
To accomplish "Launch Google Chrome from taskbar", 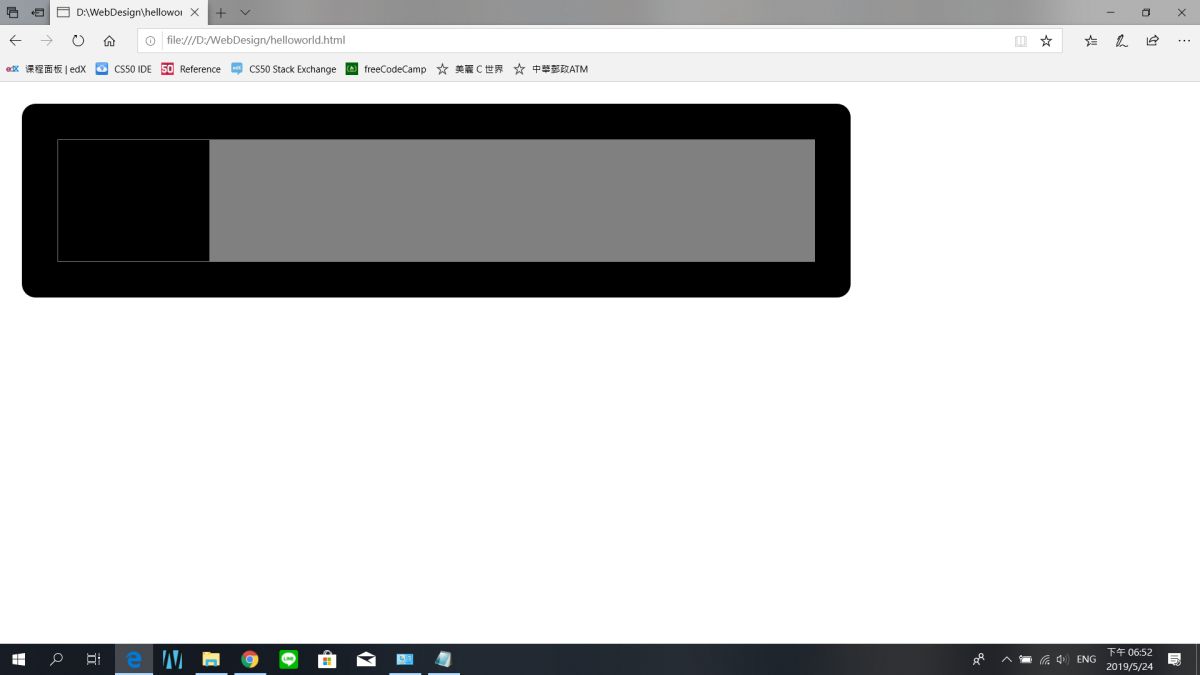I will [x=250, y=659].
